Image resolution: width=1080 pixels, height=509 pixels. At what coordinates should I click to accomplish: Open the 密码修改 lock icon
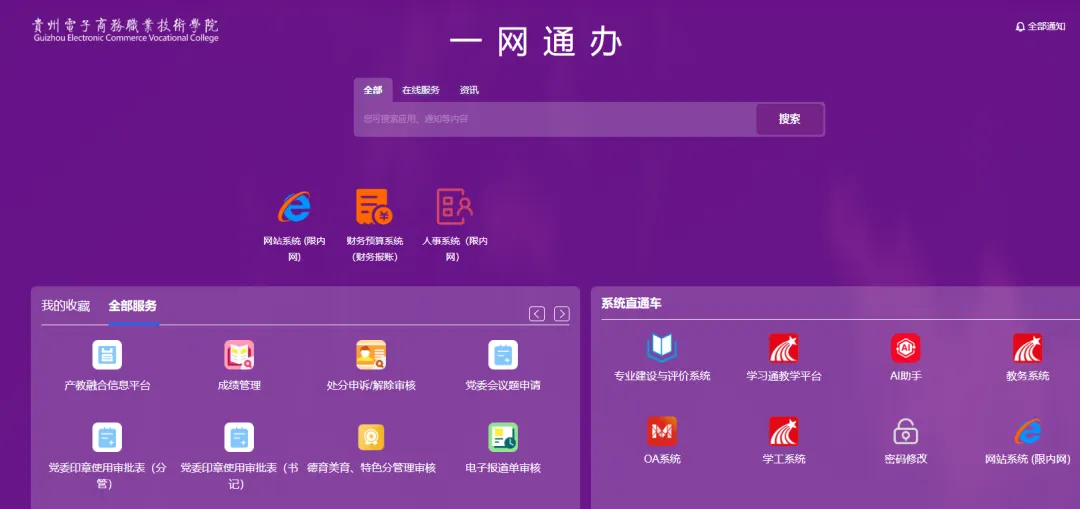pyautogui.click(x=905, y=432)
